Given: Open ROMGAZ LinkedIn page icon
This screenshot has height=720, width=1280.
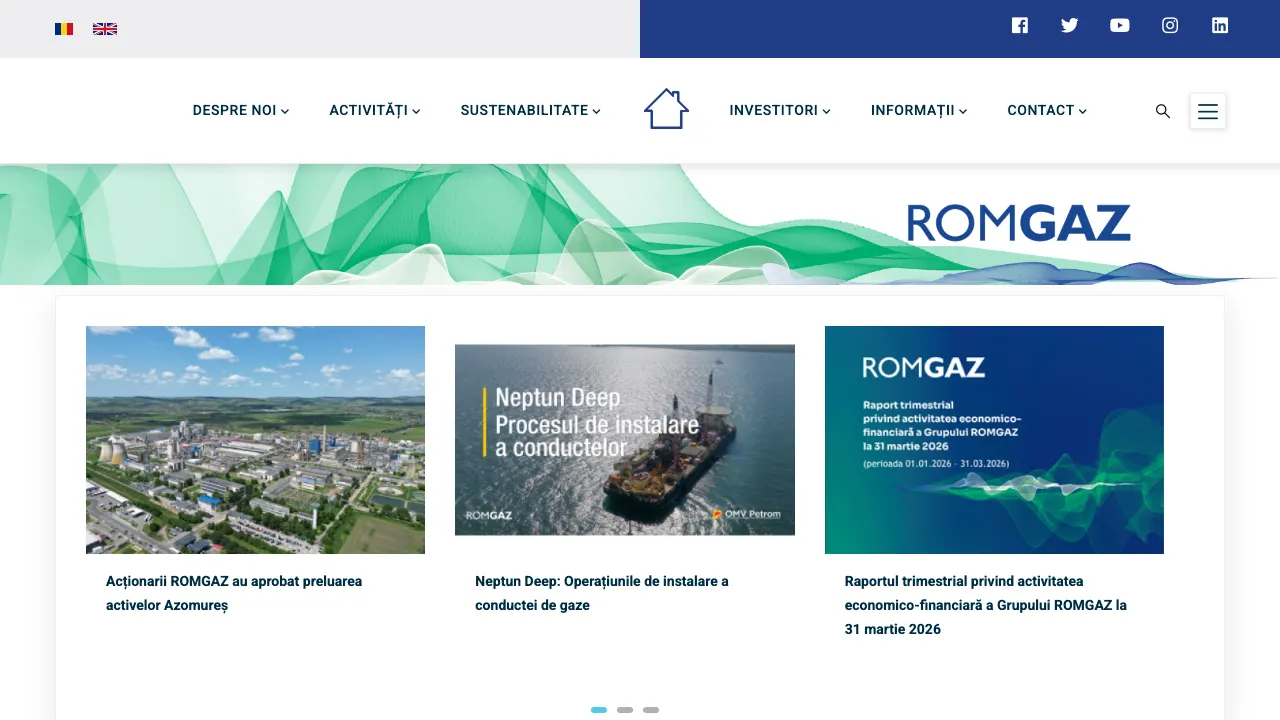Looking at the screenshot, I should pos(1220,26).
